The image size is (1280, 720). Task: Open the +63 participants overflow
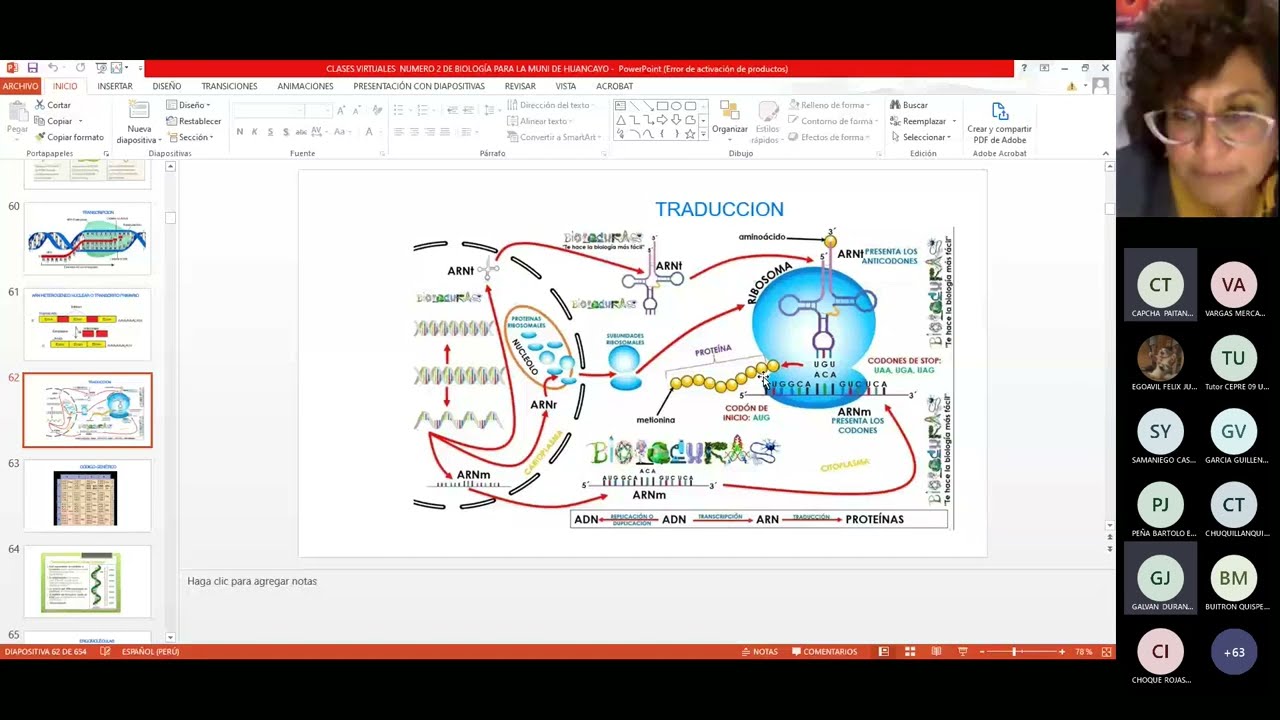click(1234, 652)
